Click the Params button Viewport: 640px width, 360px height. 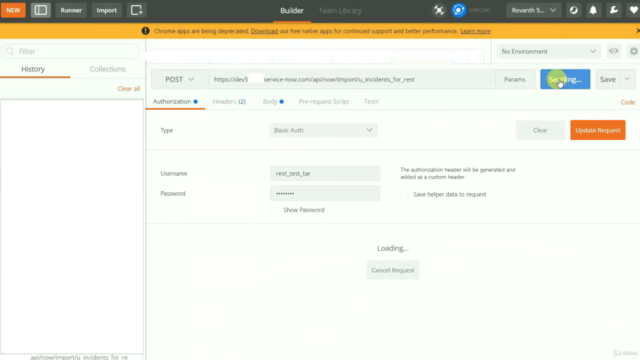pyautogui.click(x=514, y=79)
